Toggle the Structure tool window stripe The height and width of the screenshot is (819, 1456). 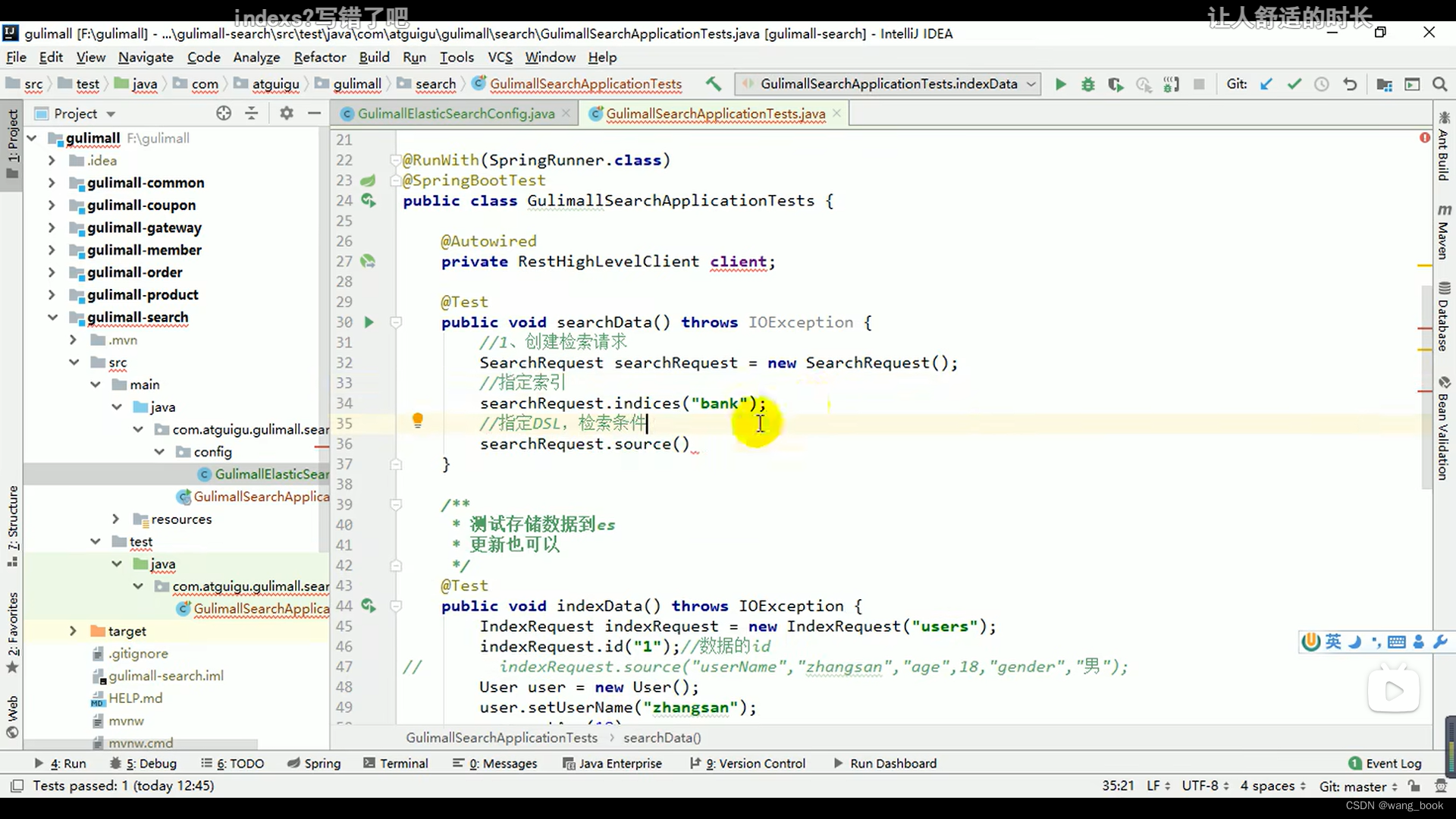pyautogui.click(x=12, y=526)
